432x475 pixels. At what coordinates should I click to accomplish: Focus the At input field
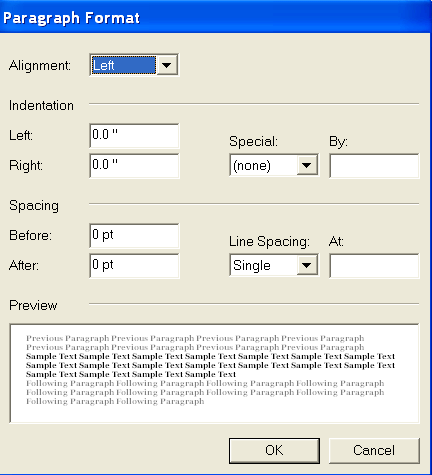tap(374, 266)
